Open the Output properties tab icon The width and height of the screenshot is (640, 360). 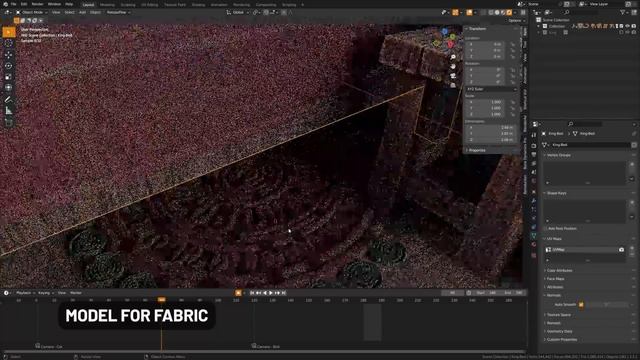click(x=534, y=154)
